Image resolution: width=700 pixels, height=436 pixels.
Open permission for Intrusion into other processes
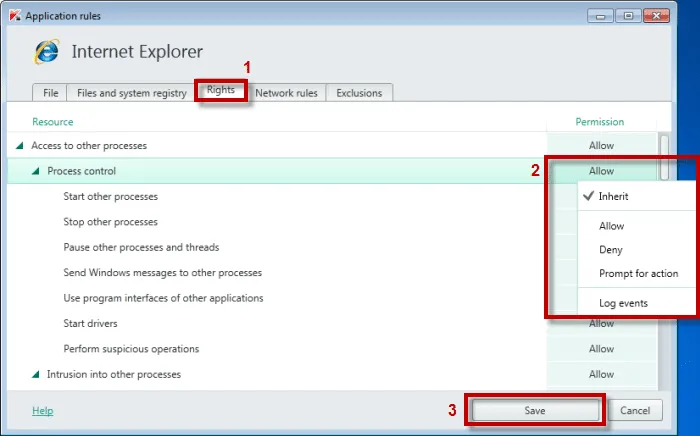[601, 374]
